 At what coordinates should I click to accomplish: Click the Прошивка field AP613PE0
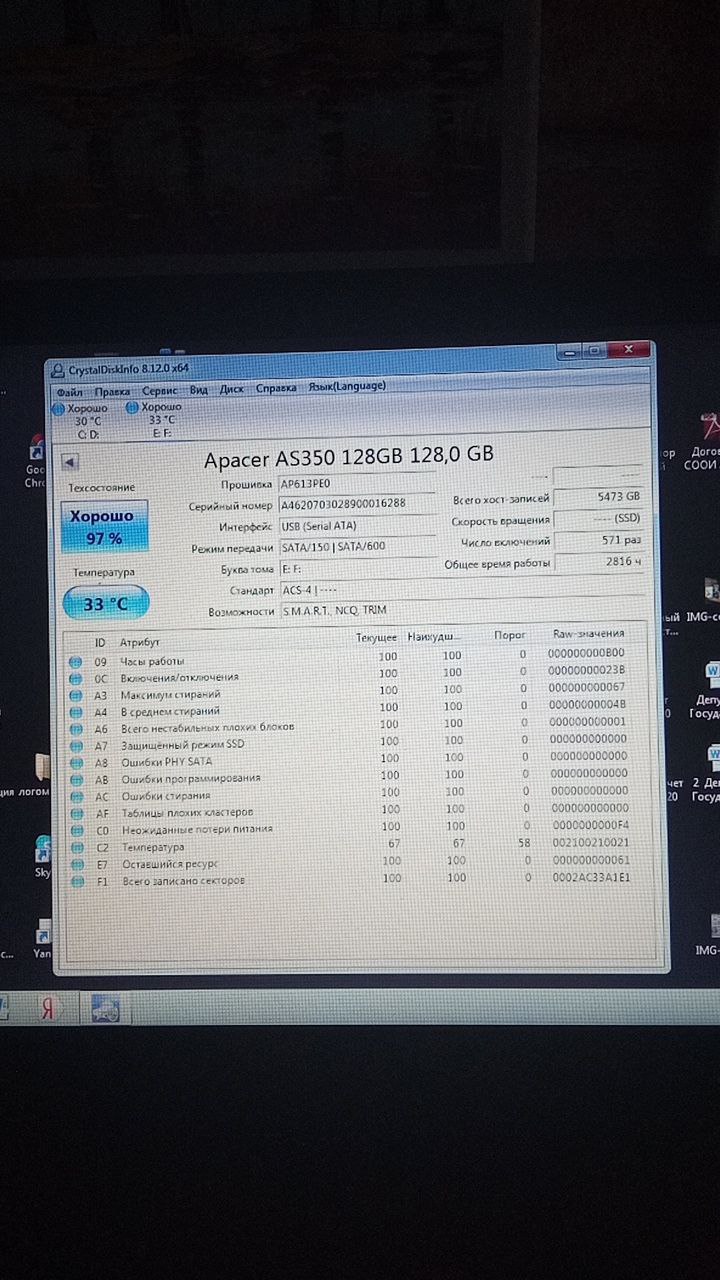pos(357,483)
